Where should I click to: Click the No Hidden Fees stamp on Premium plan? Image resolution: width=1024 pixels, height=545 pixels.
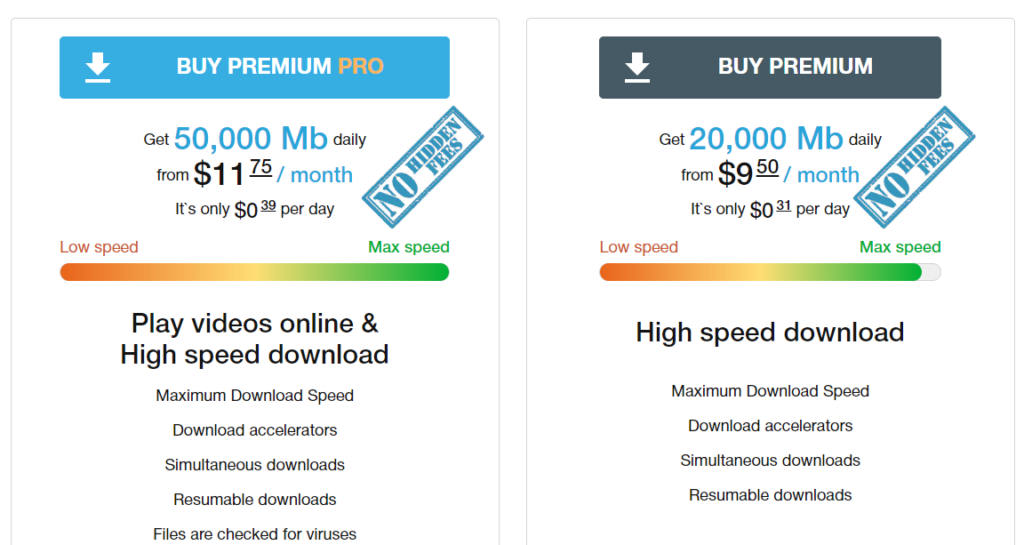click(x=914, y=166)
